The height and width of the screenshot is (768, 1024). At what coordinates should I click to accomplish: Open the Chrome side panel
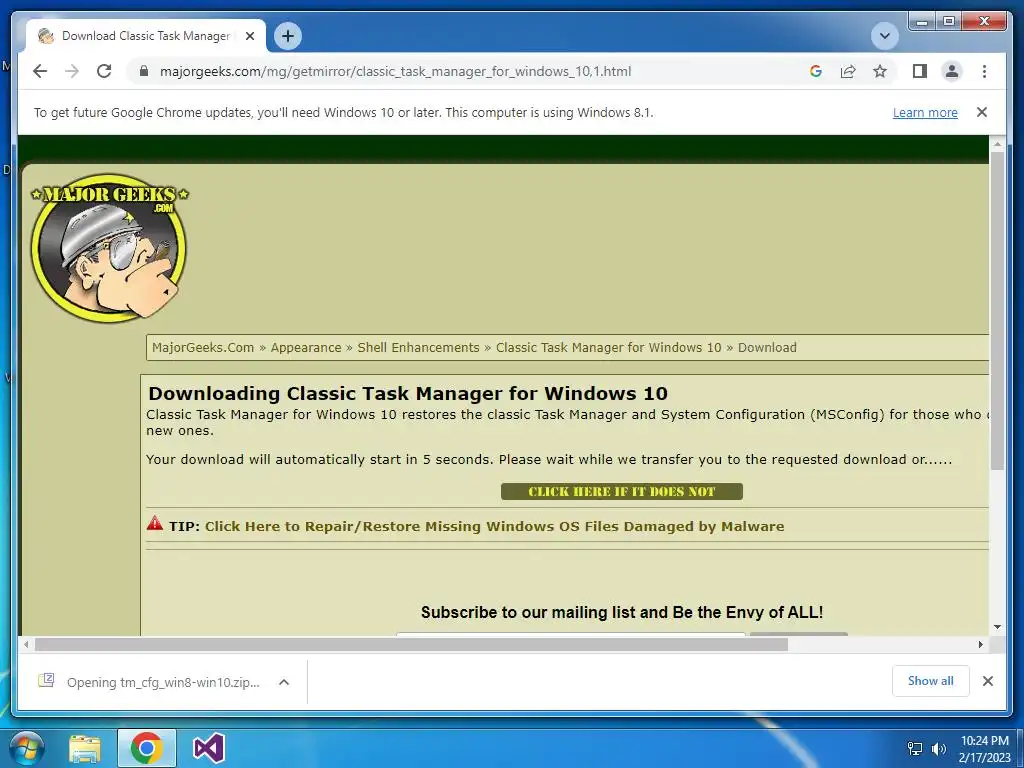(920, 71)
